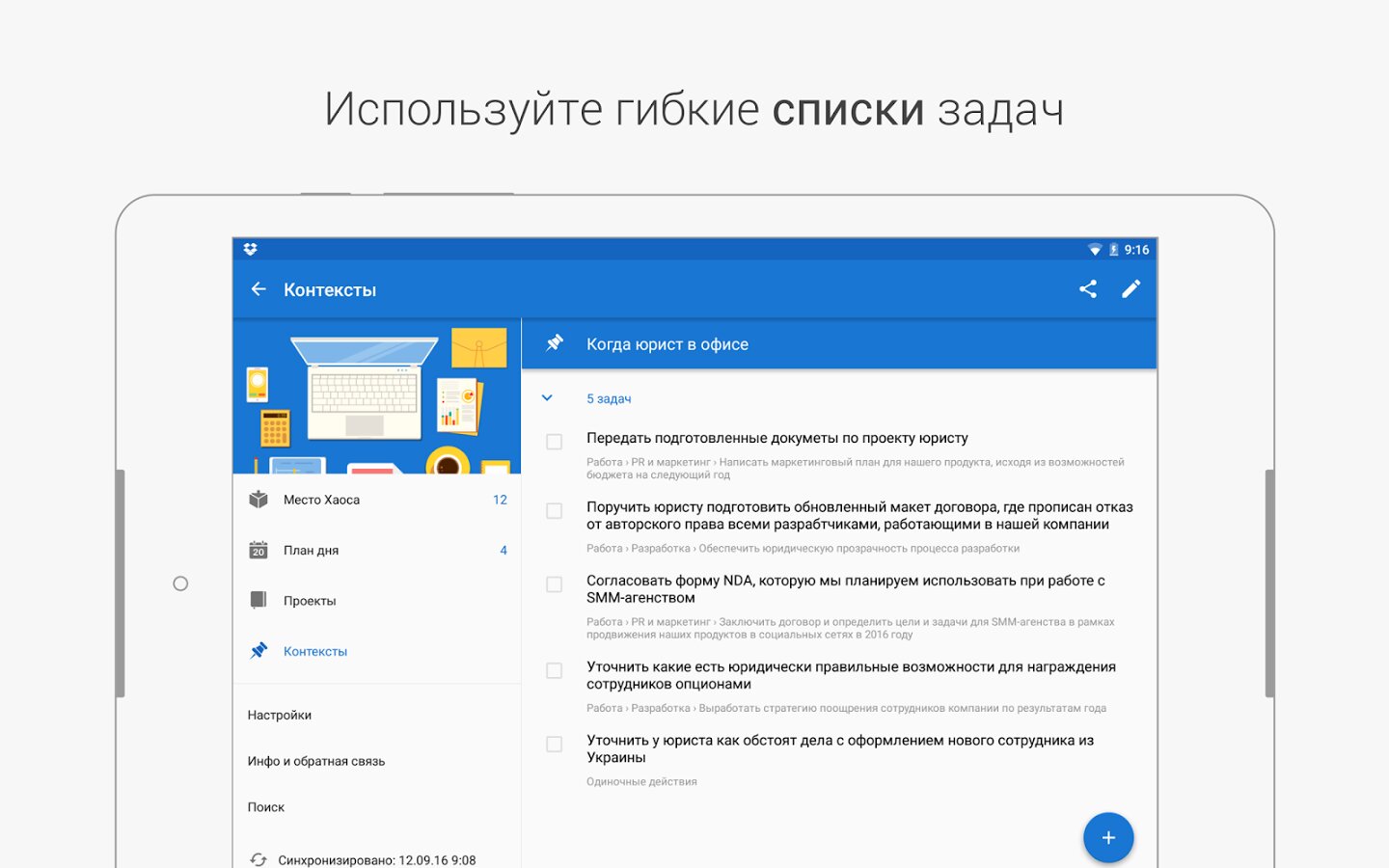Tap the Dropbox icon in status bar

[251, 250]
